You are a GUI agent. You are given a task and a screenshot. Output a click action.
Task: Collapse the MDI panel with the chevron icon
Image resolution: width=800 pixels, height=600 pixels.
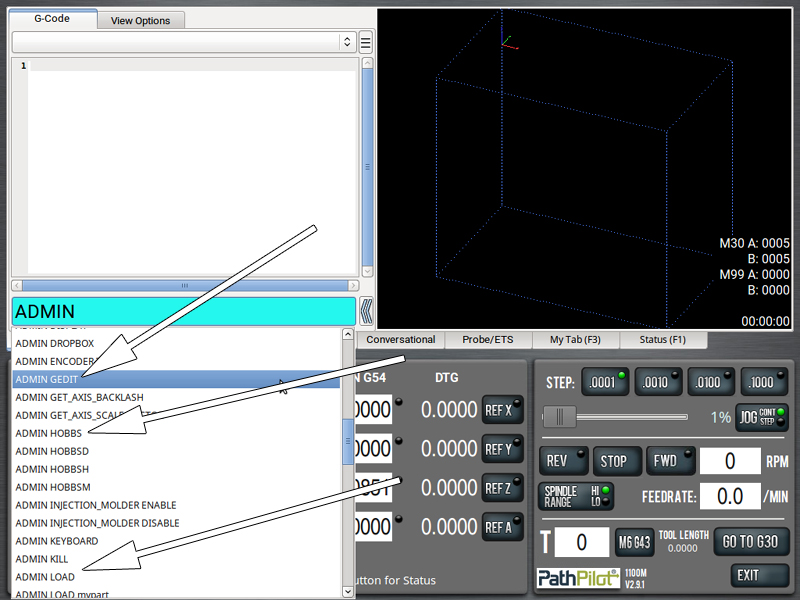click(x=367, y=311)
